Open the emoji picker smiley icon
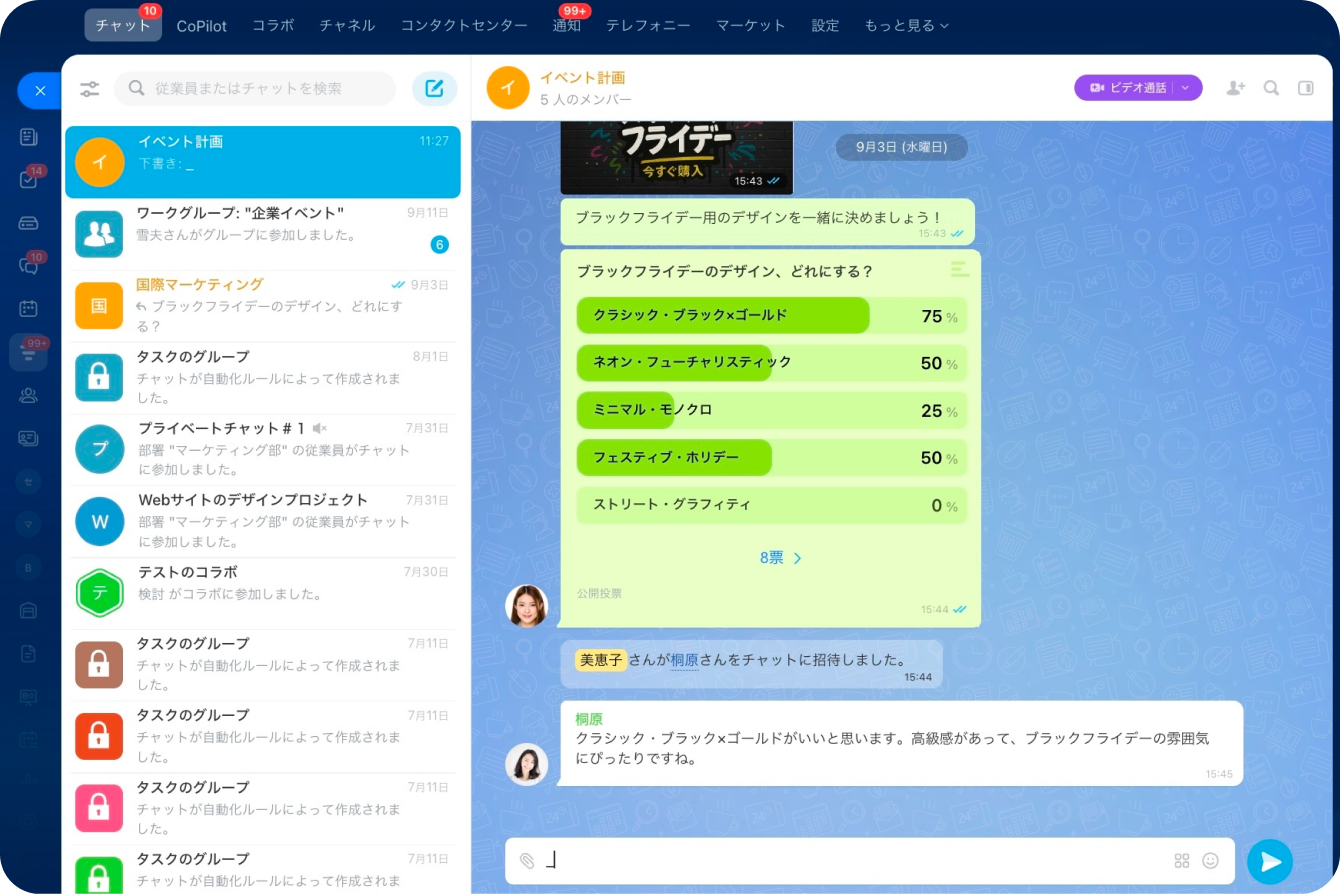The width and height of the screenshot is (1340, 894). click(1210, 861)
